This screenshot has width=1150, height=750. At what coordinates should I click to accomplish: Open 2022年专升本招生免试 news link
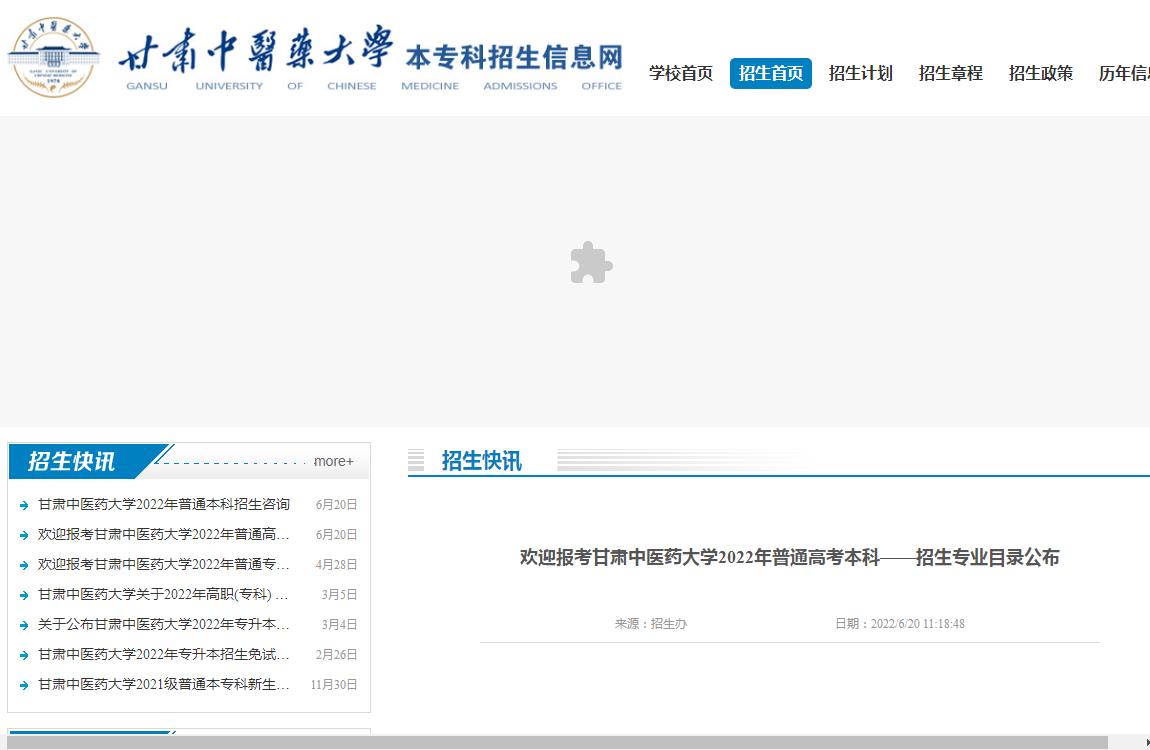[164, 655]
